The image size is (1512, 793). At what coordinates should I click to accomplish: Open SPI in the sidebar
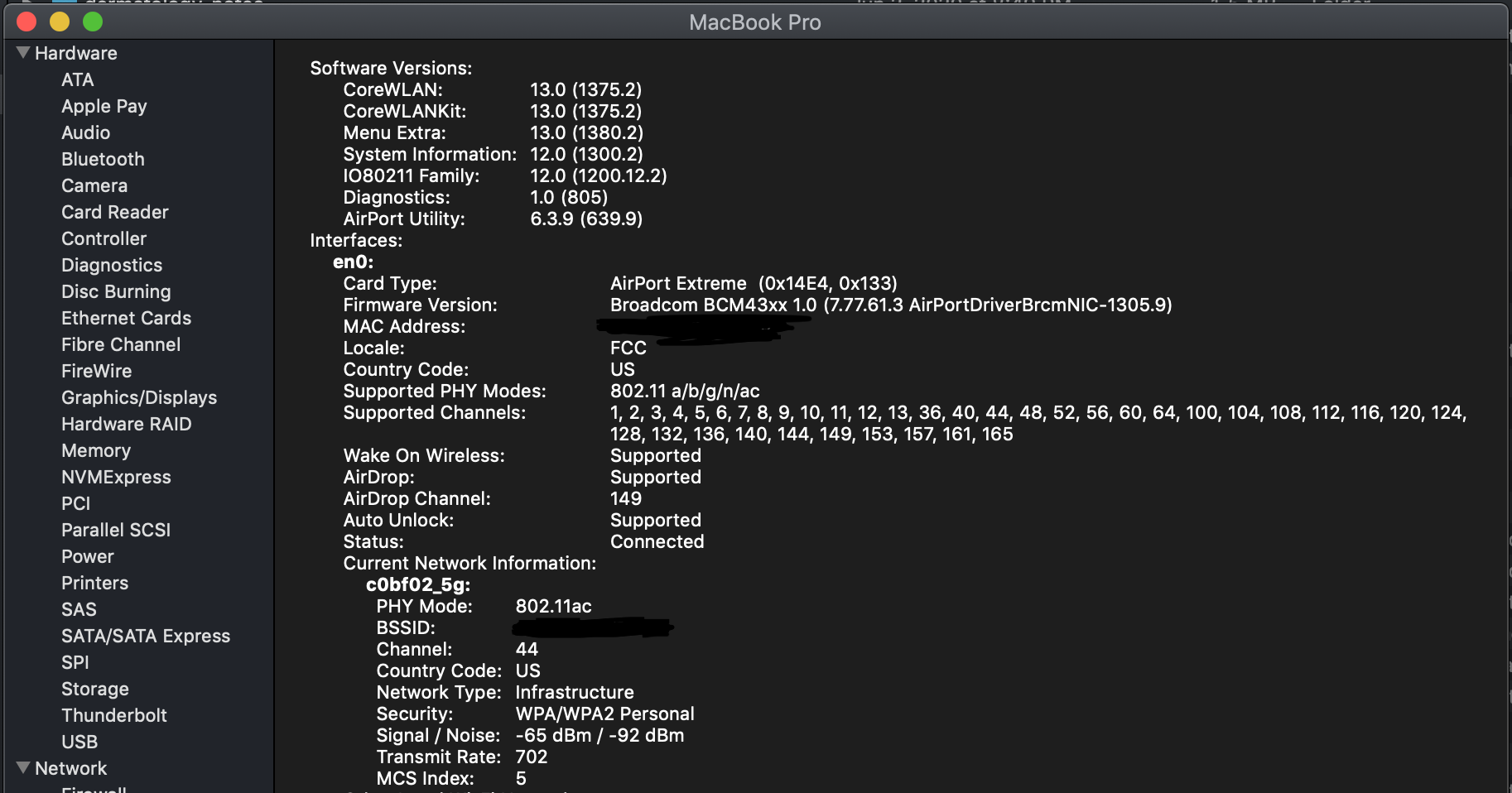pyautogui.click(x=75, y=662)
